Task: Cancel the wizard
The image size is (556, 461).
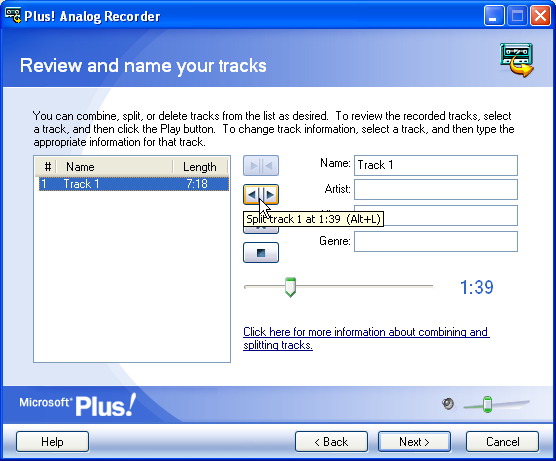Action: click(502, 442)
